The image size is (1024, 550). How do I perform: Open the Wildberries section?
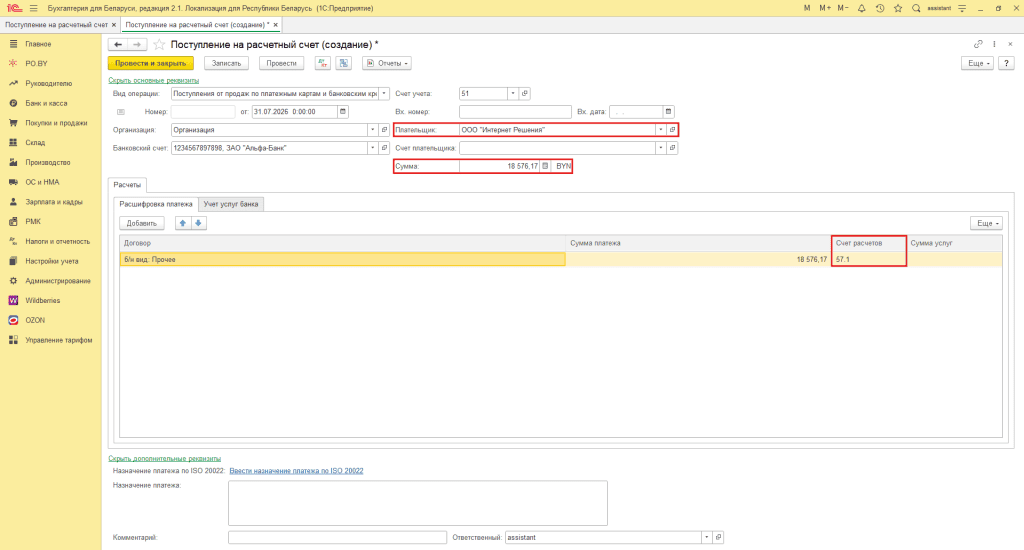click(42, 300)
